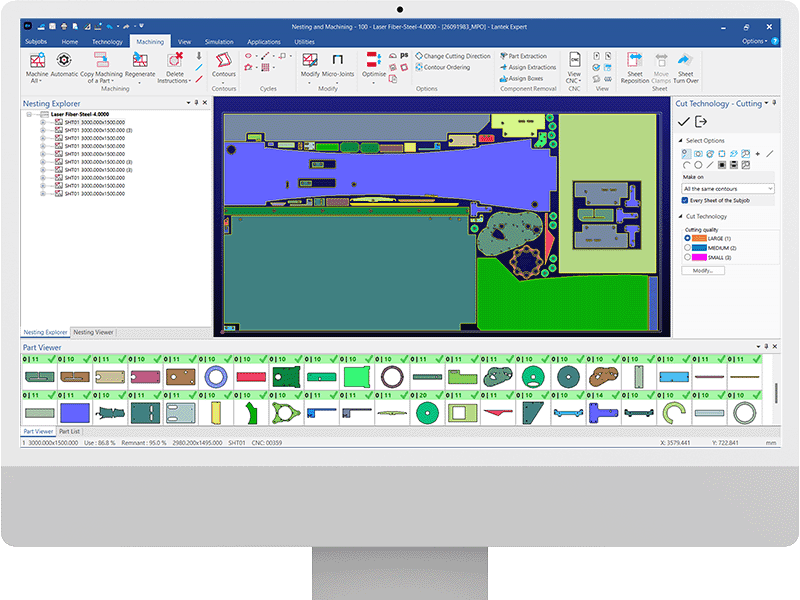Collapse the Cut Technology section

pyautogui.click(x=680, y=215)
